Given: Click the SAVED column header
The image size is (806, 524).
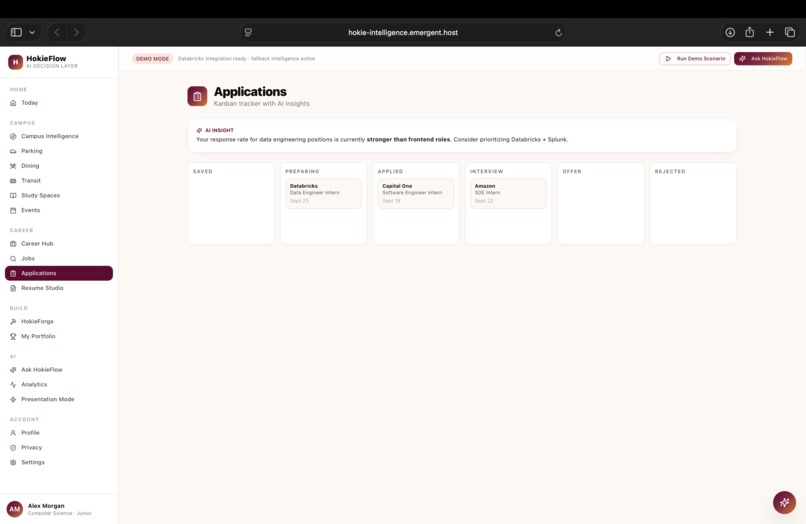Looking at the screenshot, I should pyautogui.click(x=203, y=172).
